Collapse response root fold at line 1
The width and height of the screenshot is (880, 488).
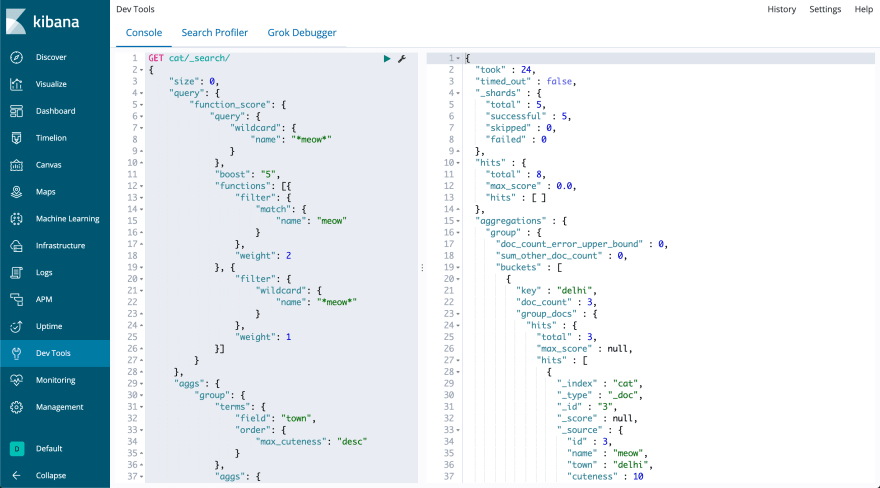pyautogui.click(x=458, y=58)
